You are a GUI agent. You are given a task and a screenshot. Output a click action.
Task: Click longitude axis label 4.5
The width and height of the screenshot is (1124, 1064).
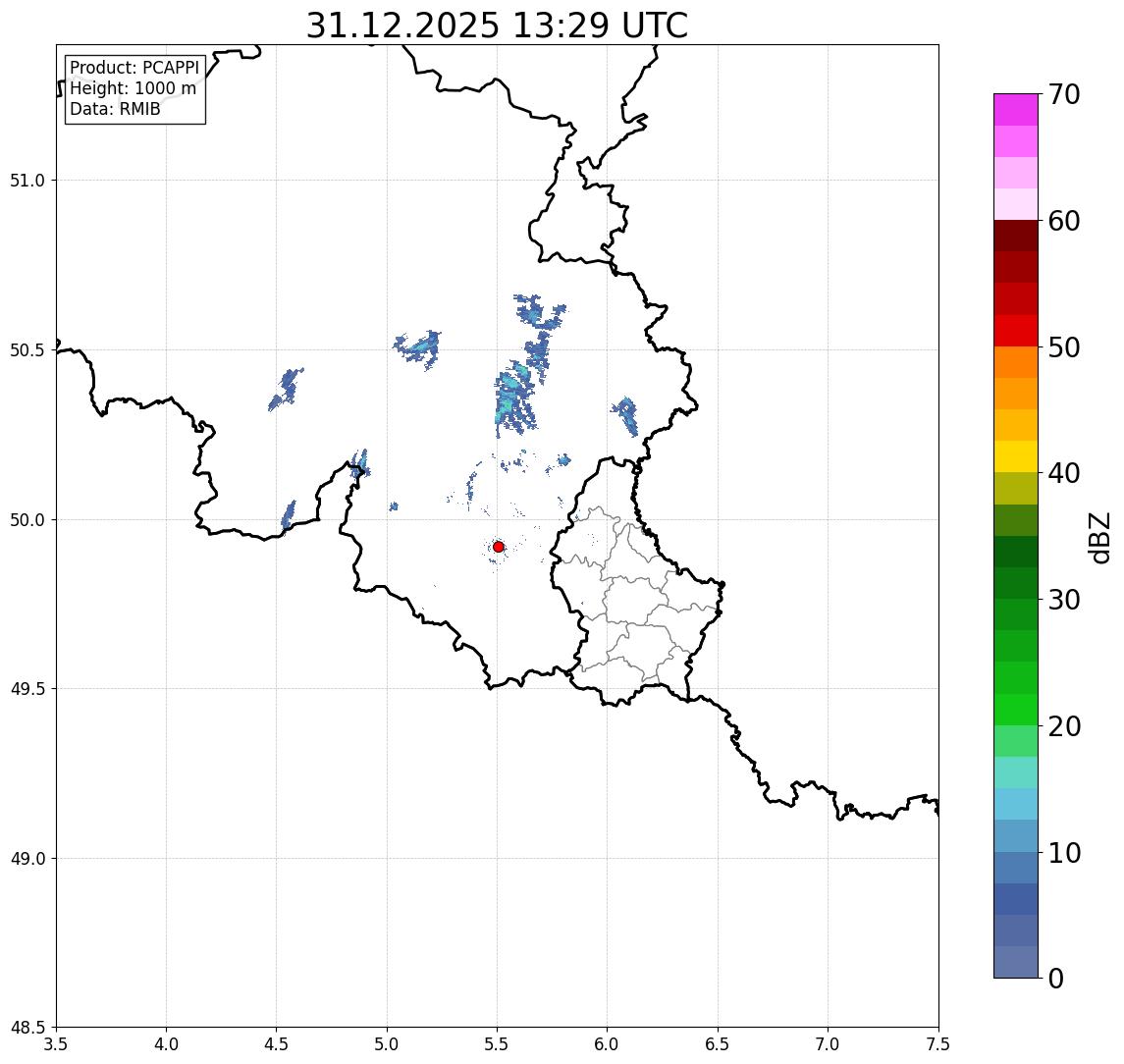coord(277,1044)
